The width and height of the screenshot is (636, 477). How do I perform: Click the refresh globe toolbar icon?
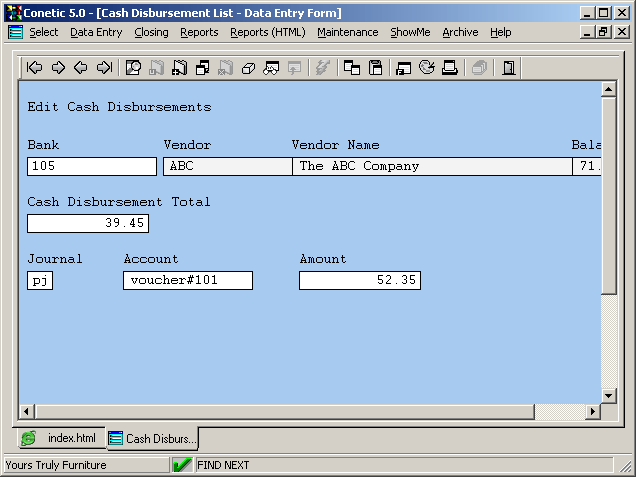[427, 68]
